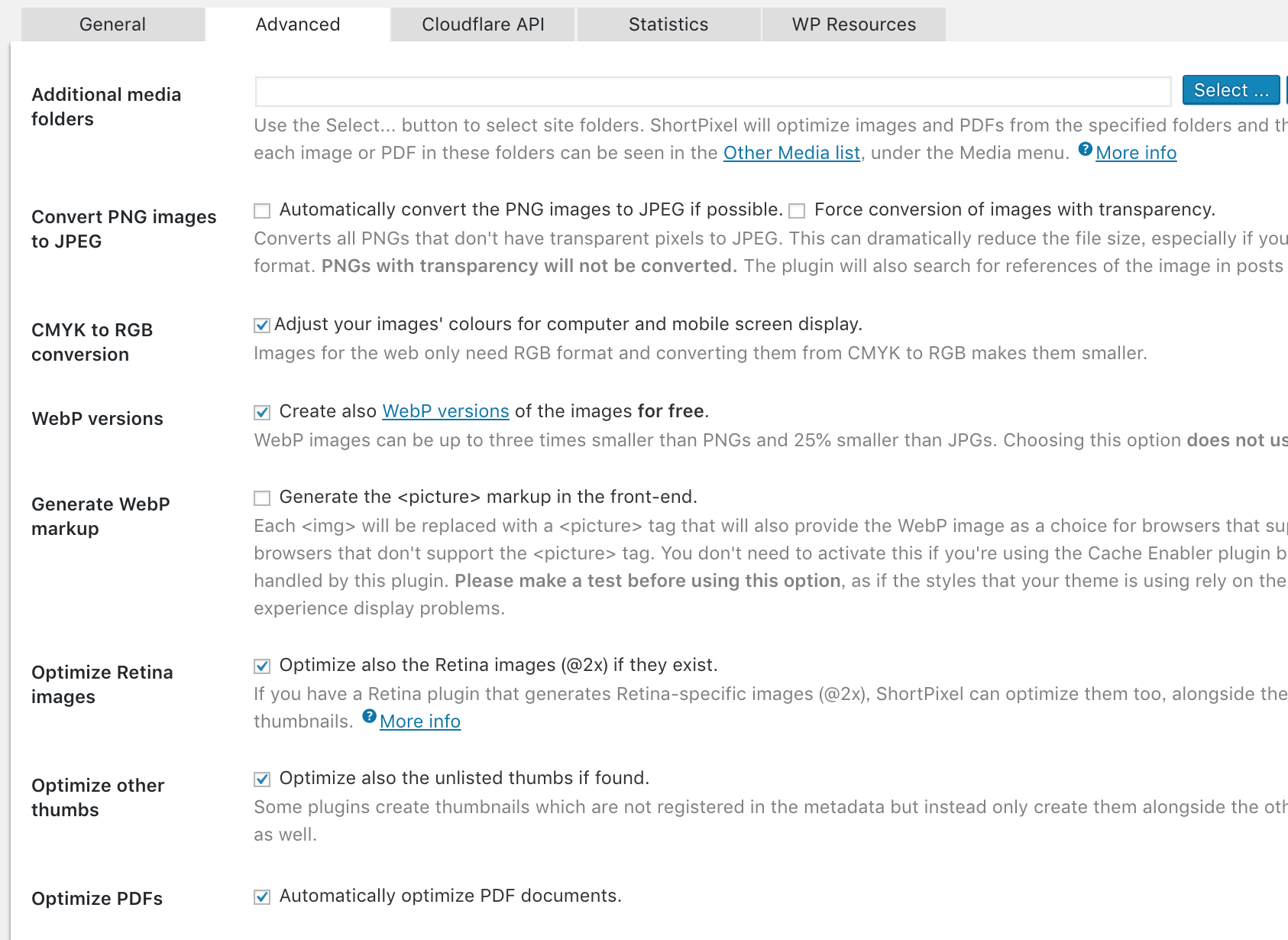Open the WebP versions hyperlink
The image size is (1288, 940).
click(445, 411)
